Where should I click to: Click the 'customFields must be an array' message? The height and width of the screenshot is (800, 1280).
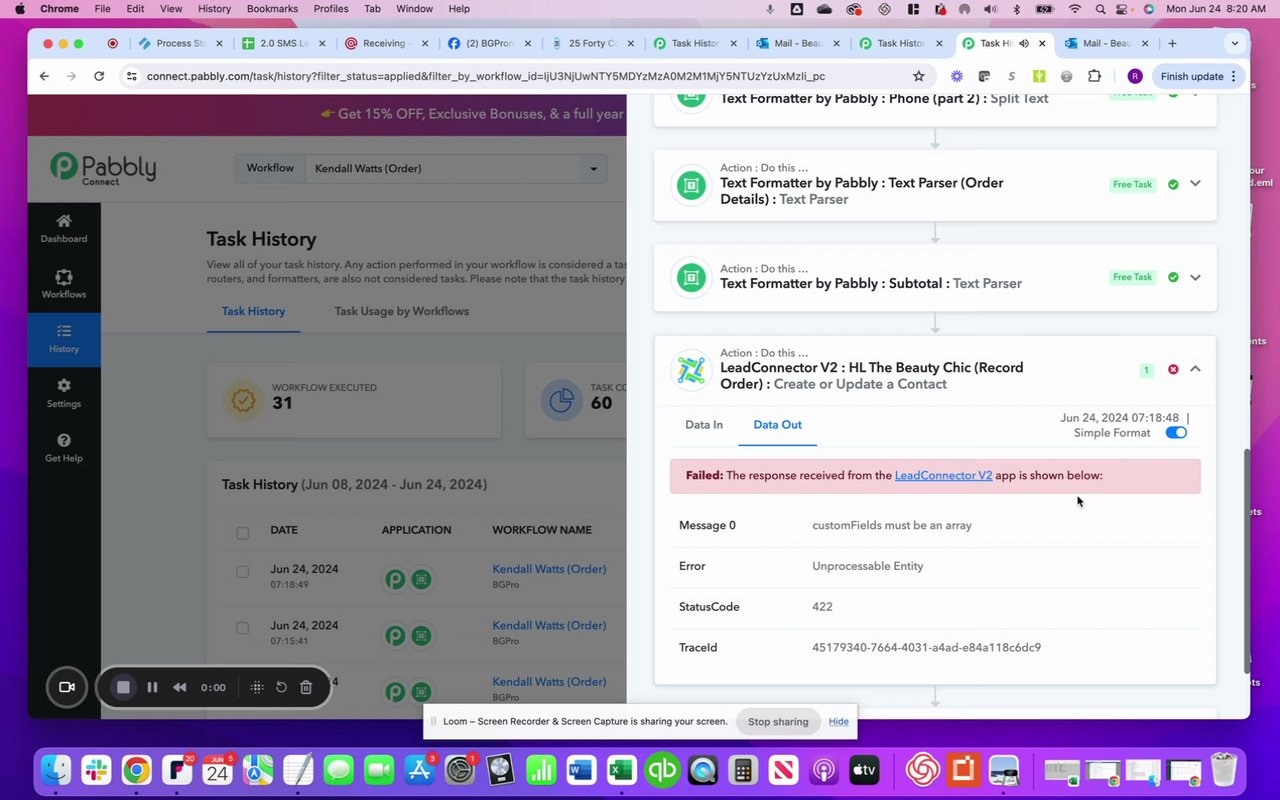click(892, 525)
